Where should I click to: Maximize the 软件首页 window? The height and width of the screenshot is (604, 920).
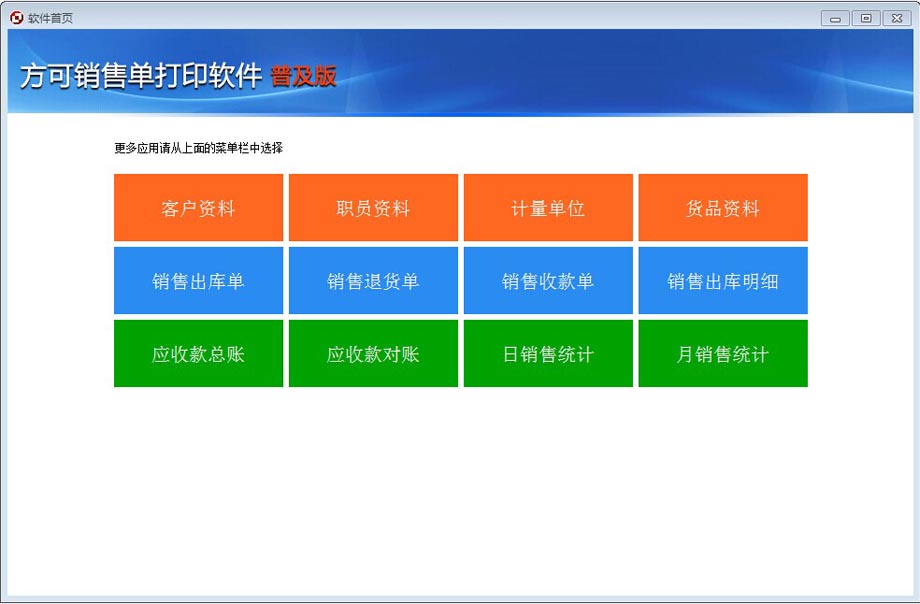point(865,18)
